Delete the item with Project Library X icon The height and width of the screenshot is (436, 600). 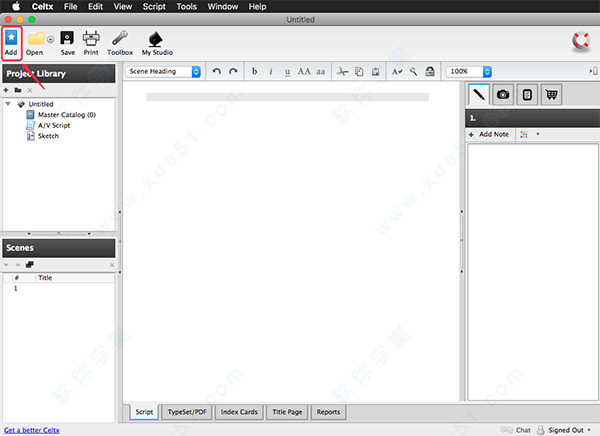(30, 90)
